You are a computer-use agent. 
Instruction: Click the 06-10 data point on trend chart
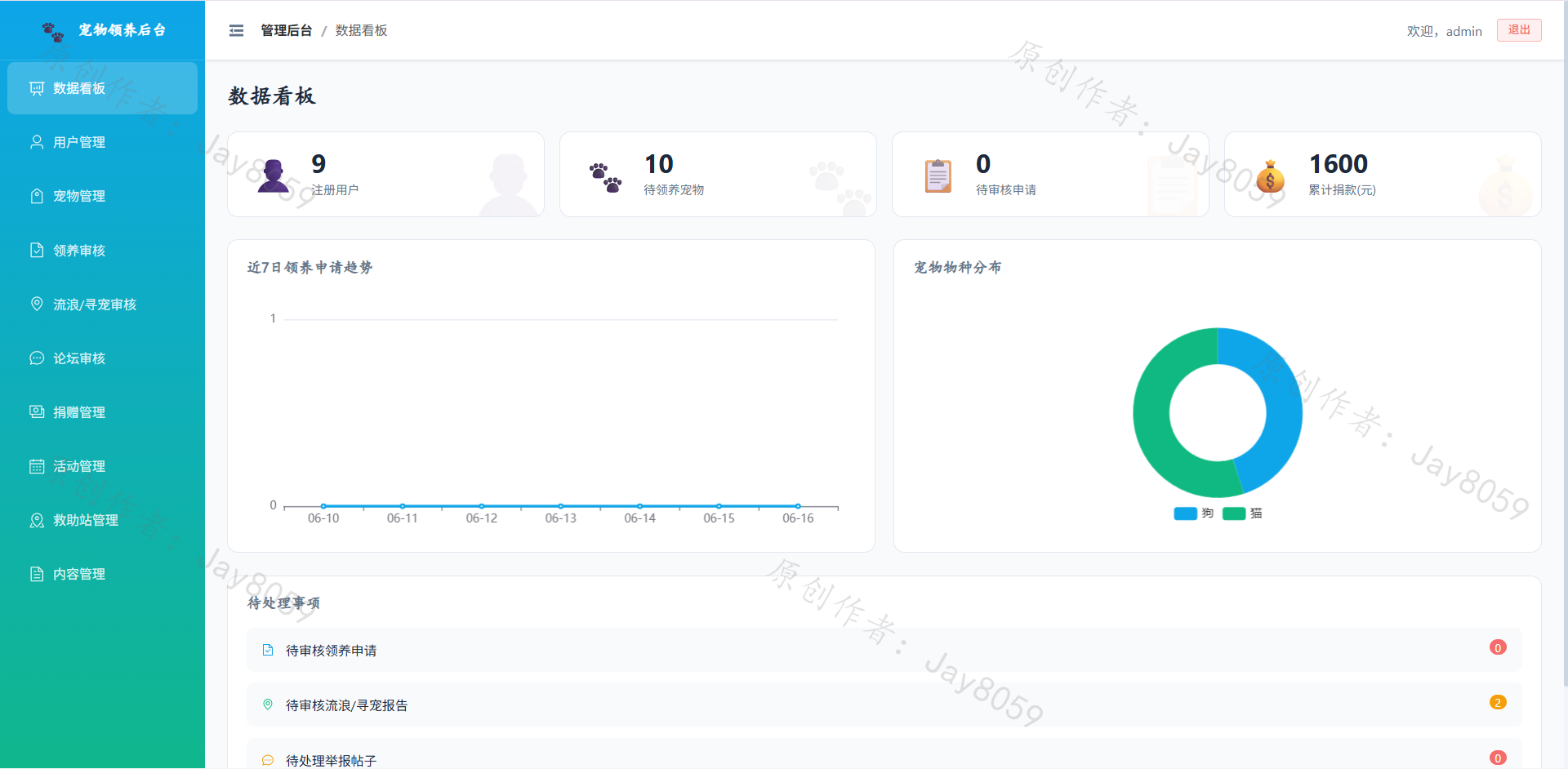[x=323, y=506]
